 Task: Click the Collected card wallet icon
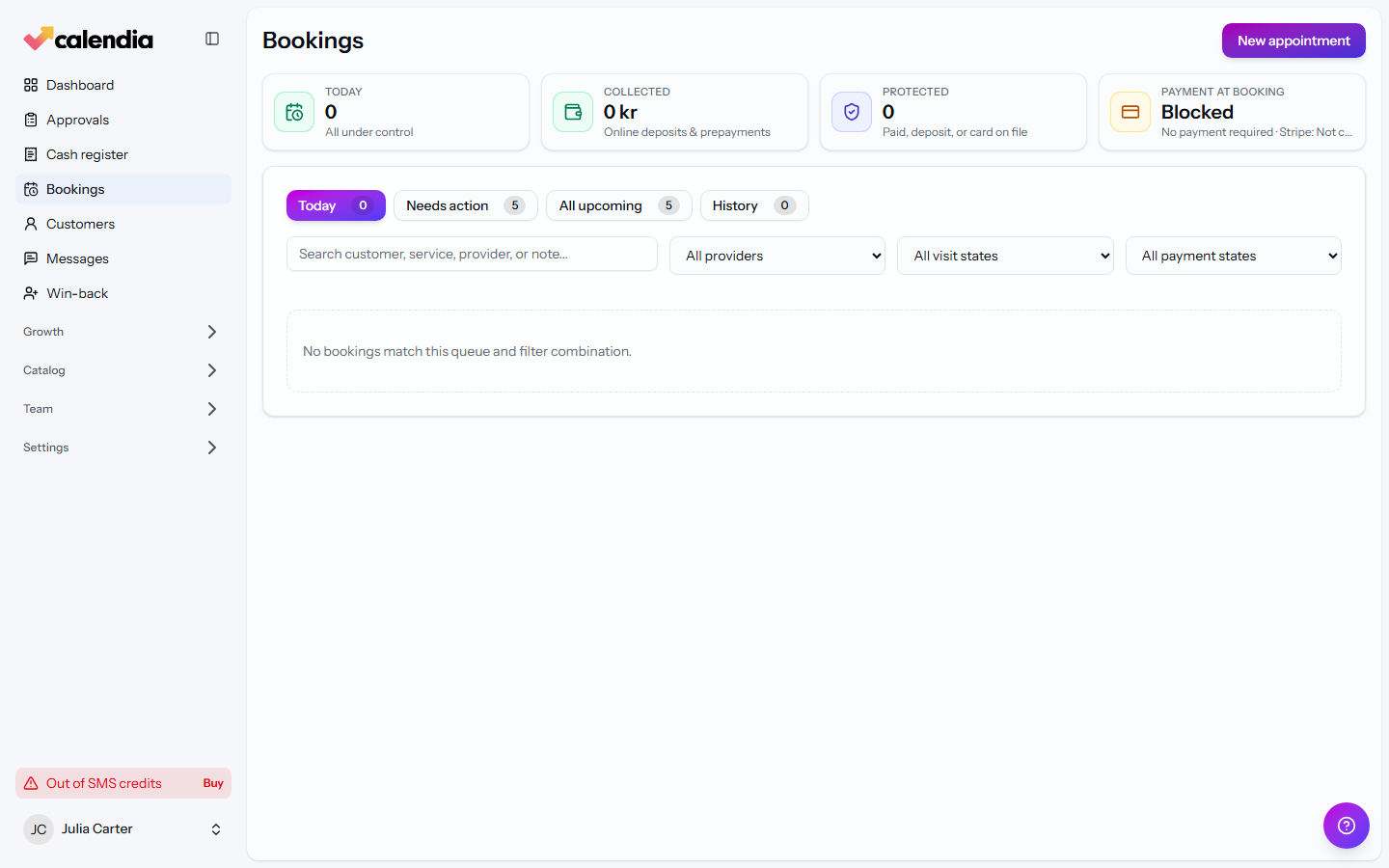(x=573, y=112)
